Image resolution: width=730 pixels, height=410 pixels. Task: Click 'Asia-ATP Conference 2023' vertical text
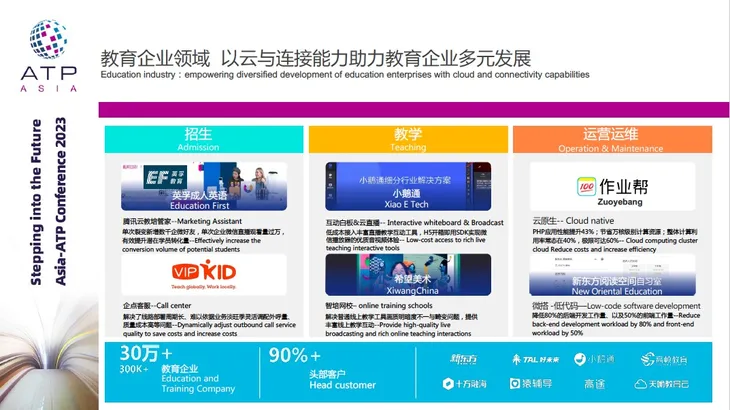pos(61,201)
